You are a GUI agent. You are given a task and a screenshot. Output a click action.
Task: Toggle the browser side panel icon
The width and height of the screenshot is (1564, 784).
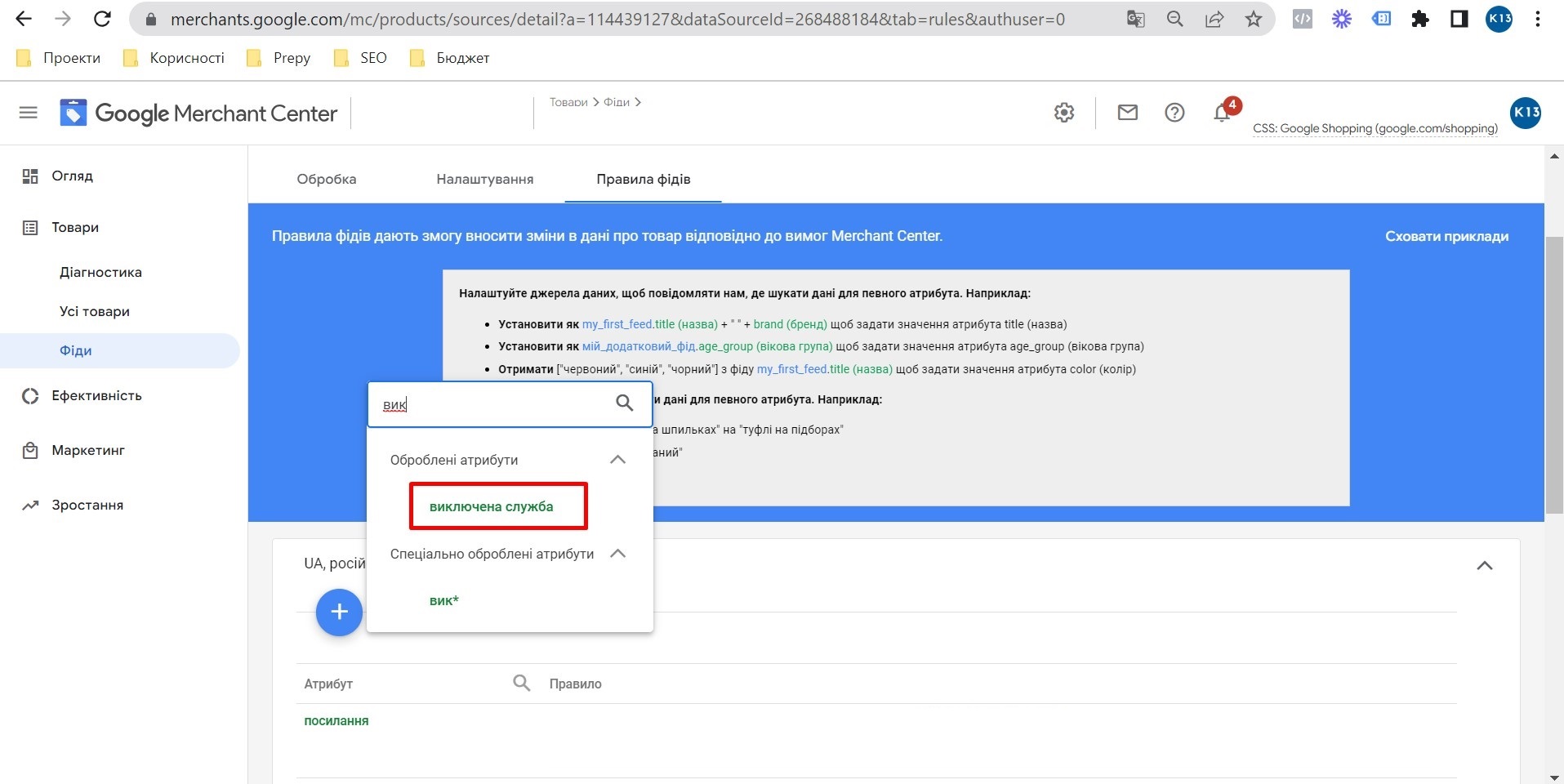1459,19
